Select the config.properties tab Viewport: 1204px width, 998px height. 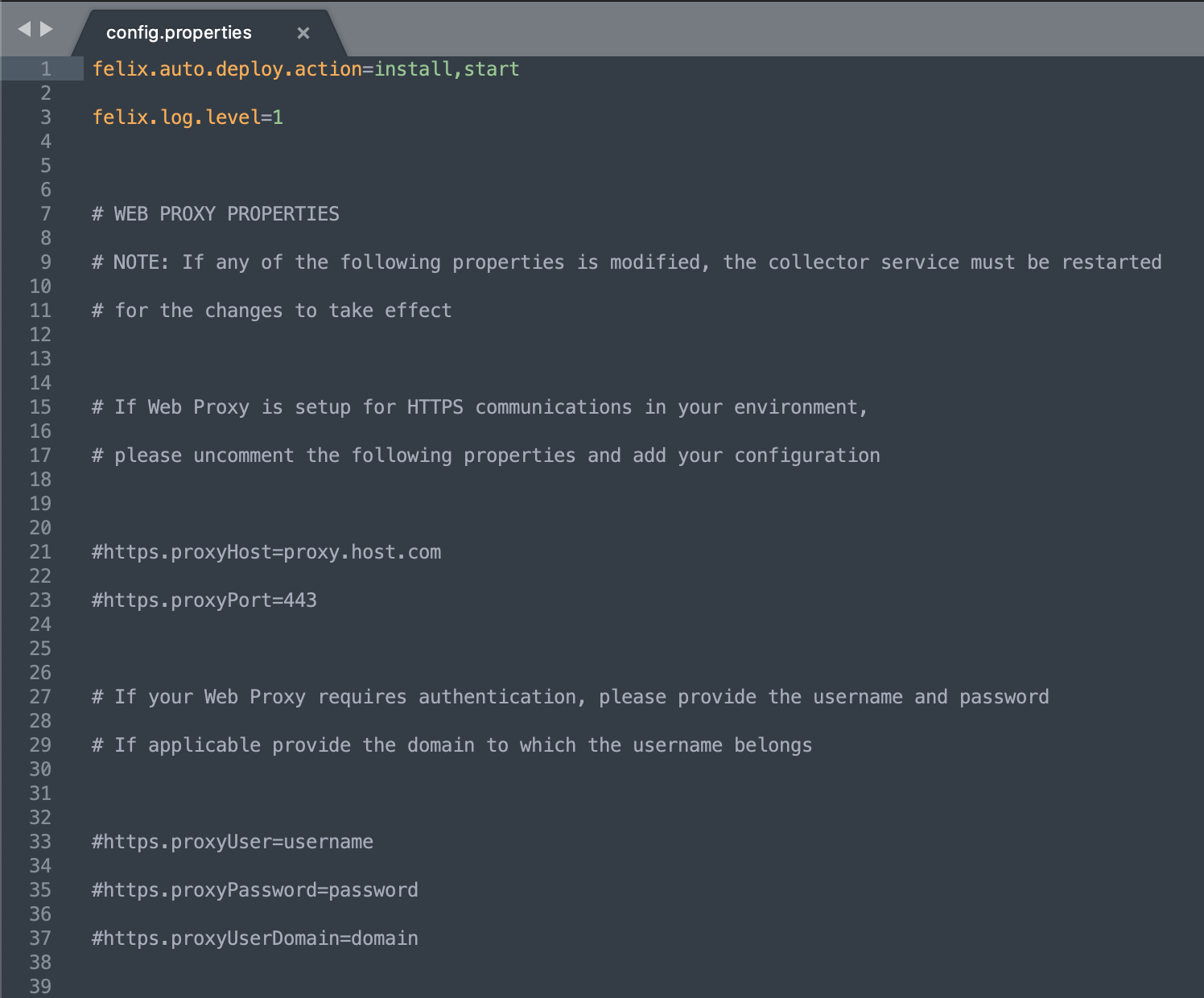pos(179,33)
